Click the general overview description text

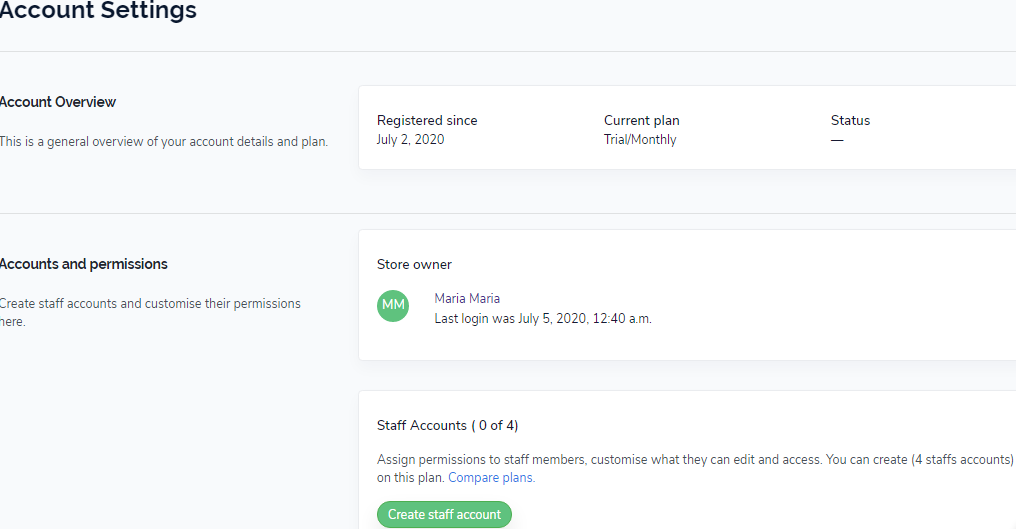click(x=163, y=142)
